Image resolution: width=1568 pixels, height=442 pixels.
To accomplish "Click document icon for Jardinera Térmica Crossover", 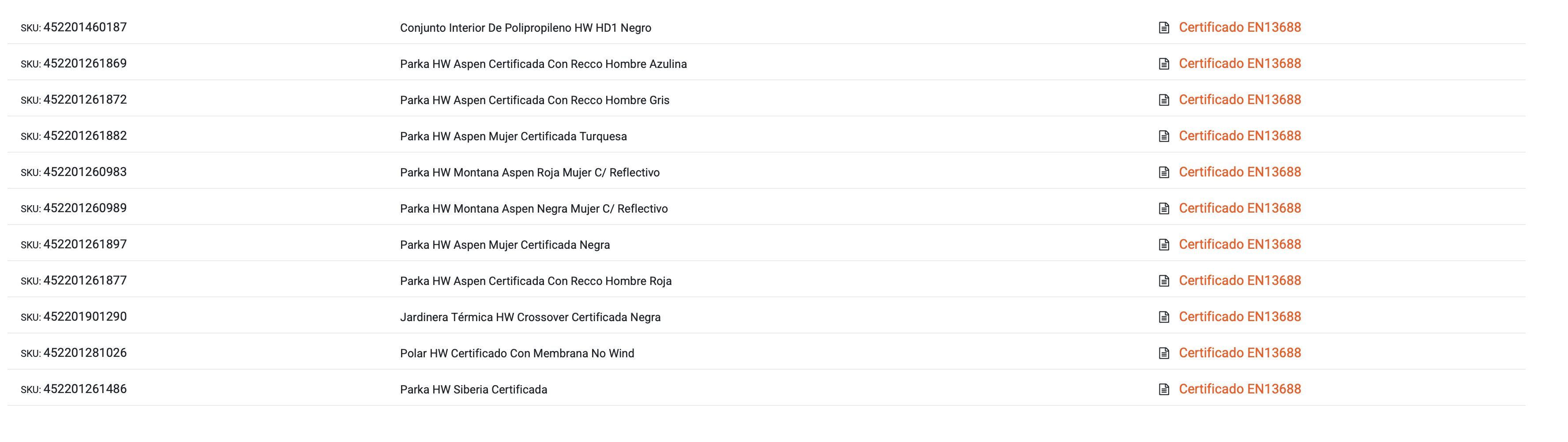I will [x=1164, y=317].
